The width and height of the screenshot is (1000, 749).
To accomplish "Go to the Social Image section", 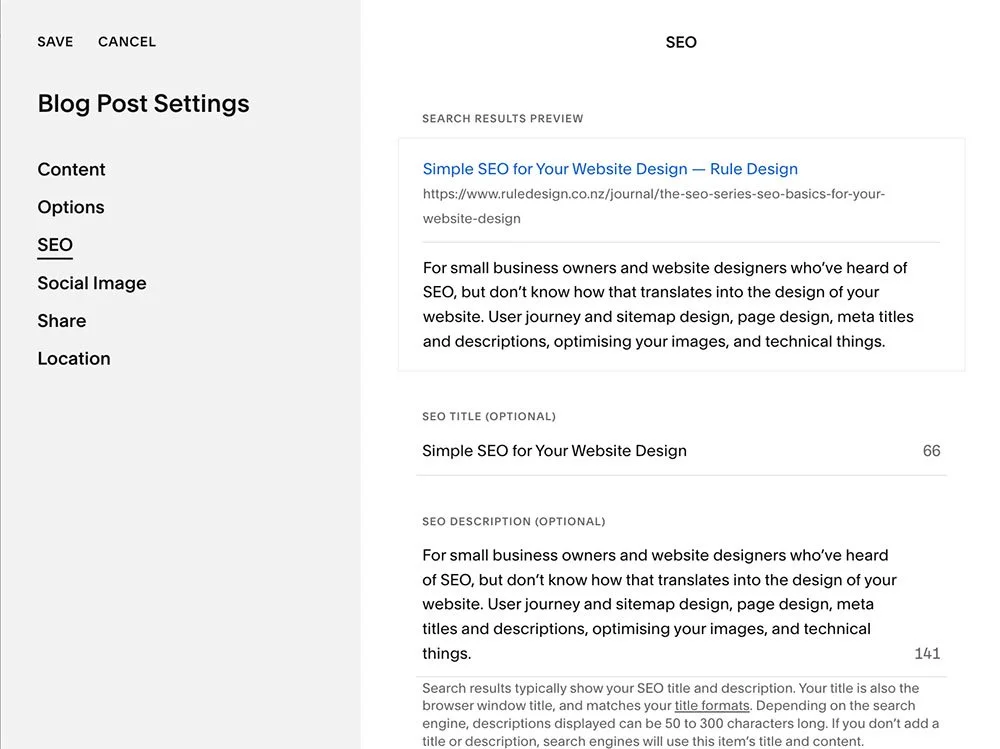I will [x=92, y=283].
